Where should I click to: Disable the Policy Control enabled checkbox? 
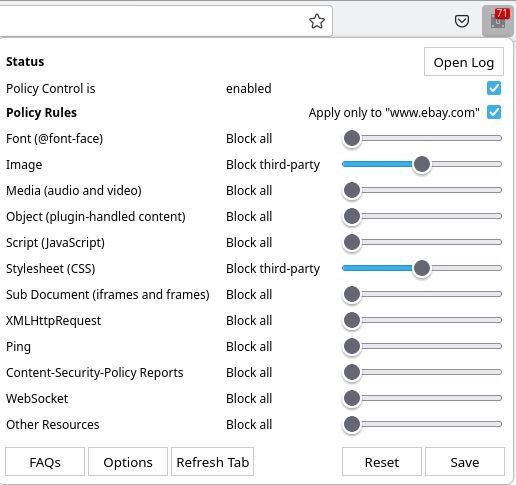click(494, 88)
